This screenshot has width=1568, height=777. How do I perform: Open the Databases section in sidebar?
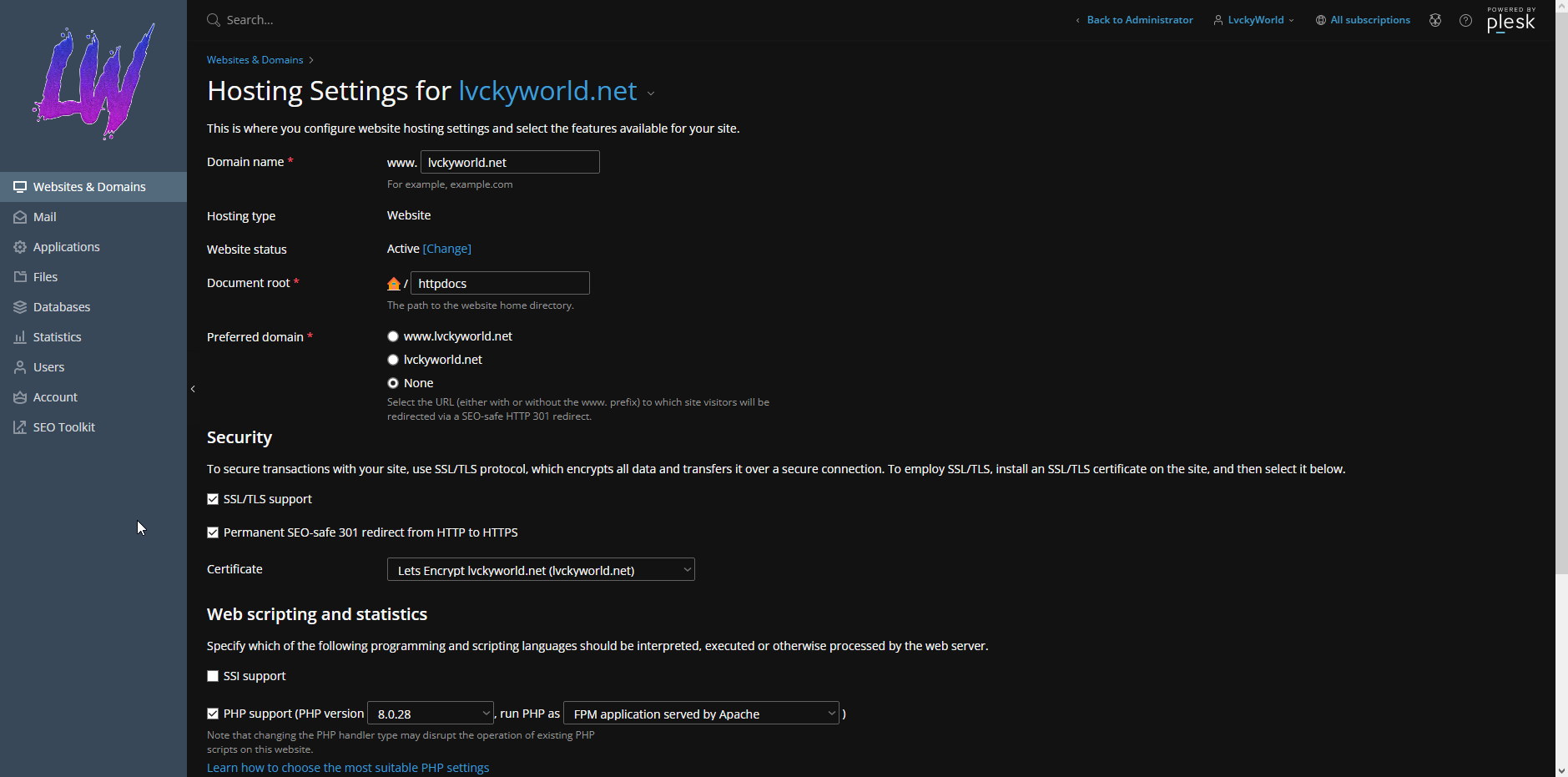pos(61,307)
